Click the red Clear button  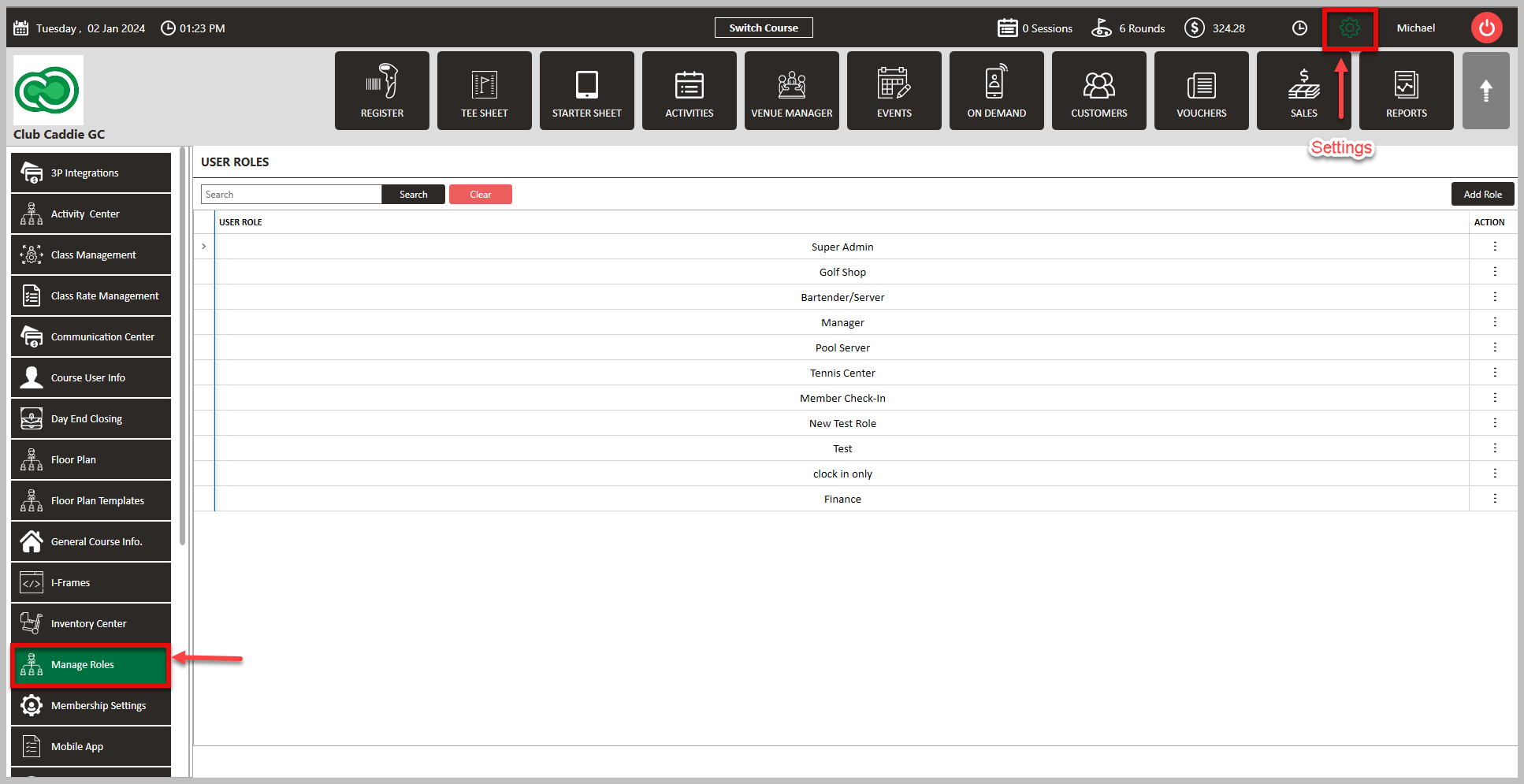point(481,195)
